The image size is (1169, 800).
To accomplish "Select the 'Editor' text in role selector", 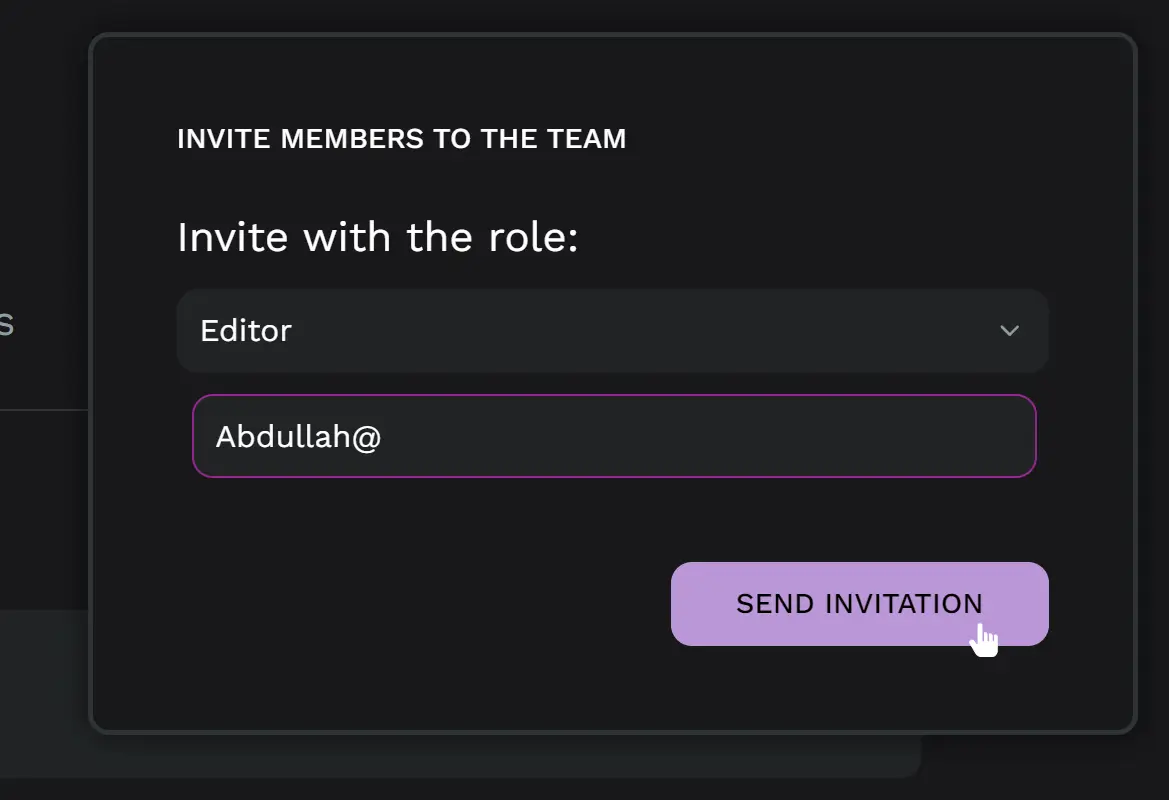I will pos(246,331).
